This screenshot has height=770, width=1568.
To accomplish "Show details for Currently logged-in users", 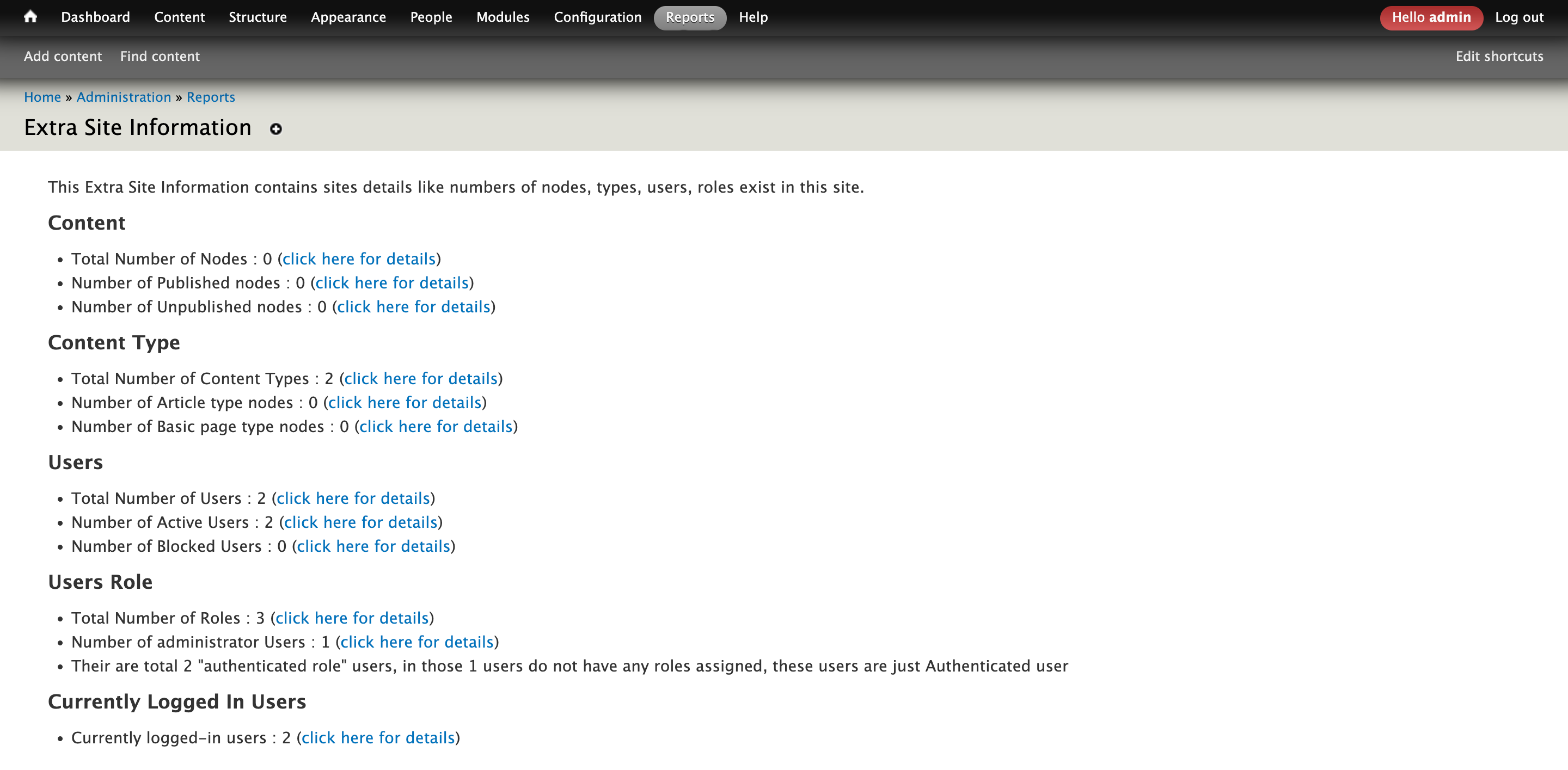I will [x=378, y=737].
